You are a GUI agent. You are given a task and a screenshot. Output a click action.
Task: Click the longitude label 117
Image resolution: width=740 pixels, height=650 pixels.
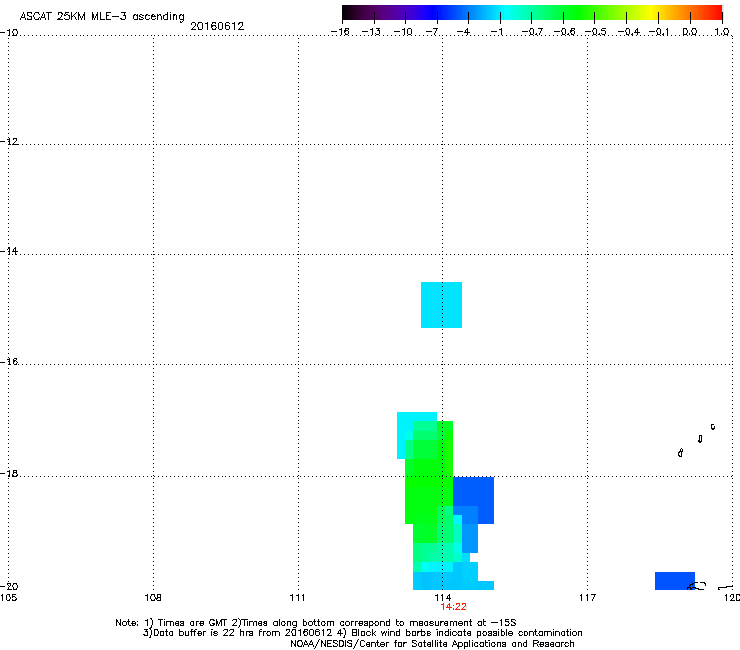pyautogui.click(x=587, y=598)
